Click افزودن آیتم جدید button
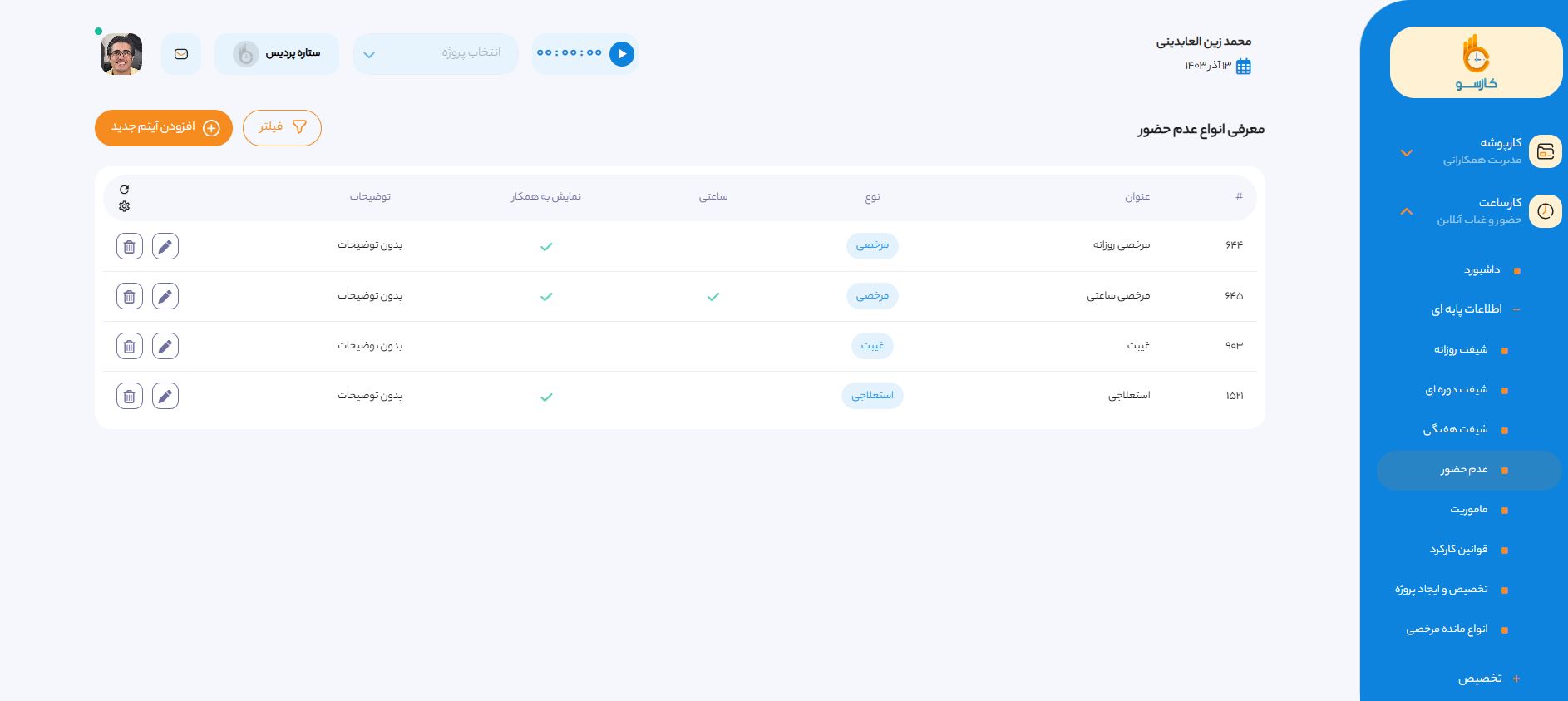Image resolution: width=1568 pixels, height=701 pixels. [164, 128]
